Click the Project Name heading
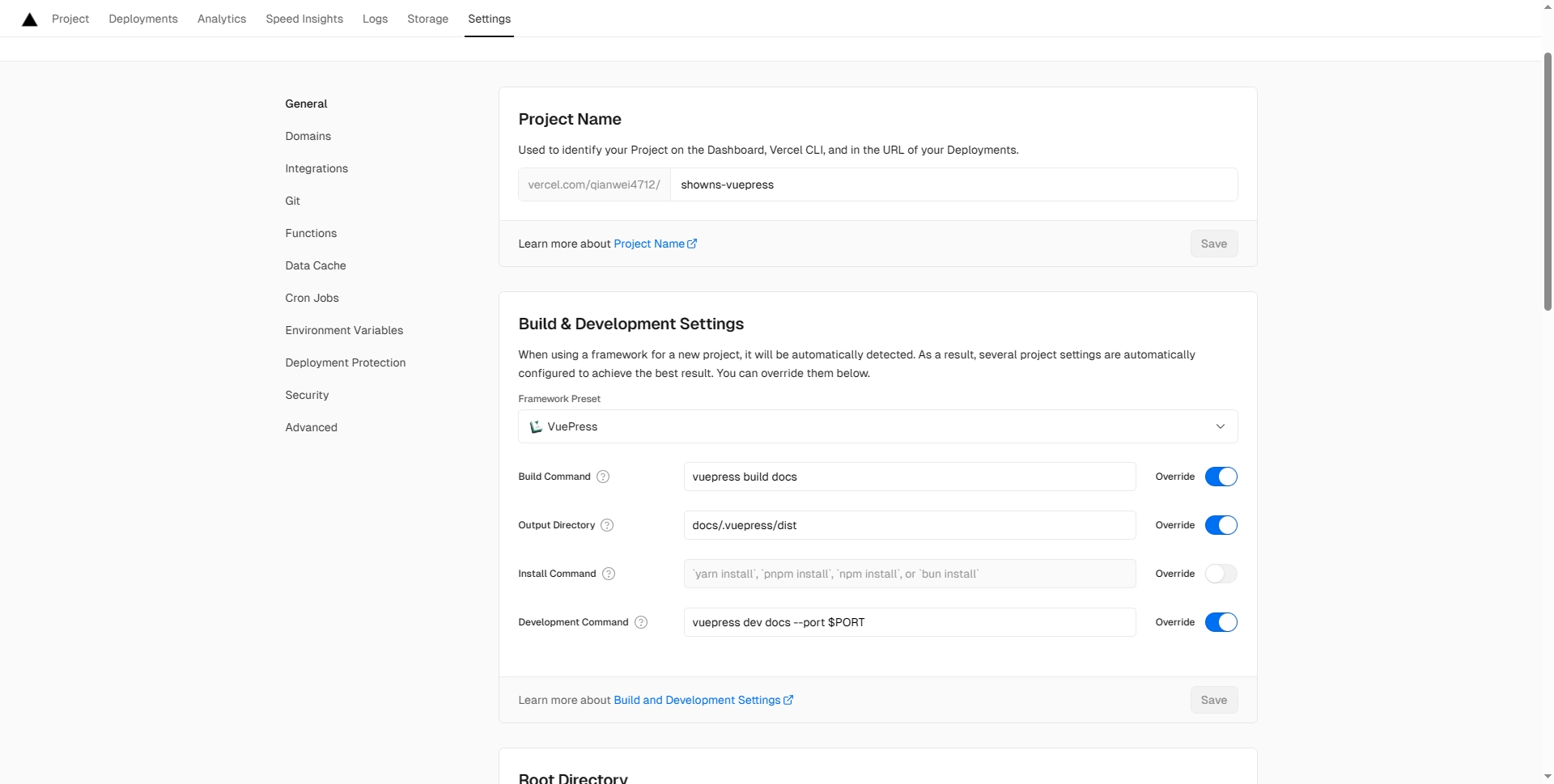The width and height of the screenshot is (1554, 784). coord(570,119)
